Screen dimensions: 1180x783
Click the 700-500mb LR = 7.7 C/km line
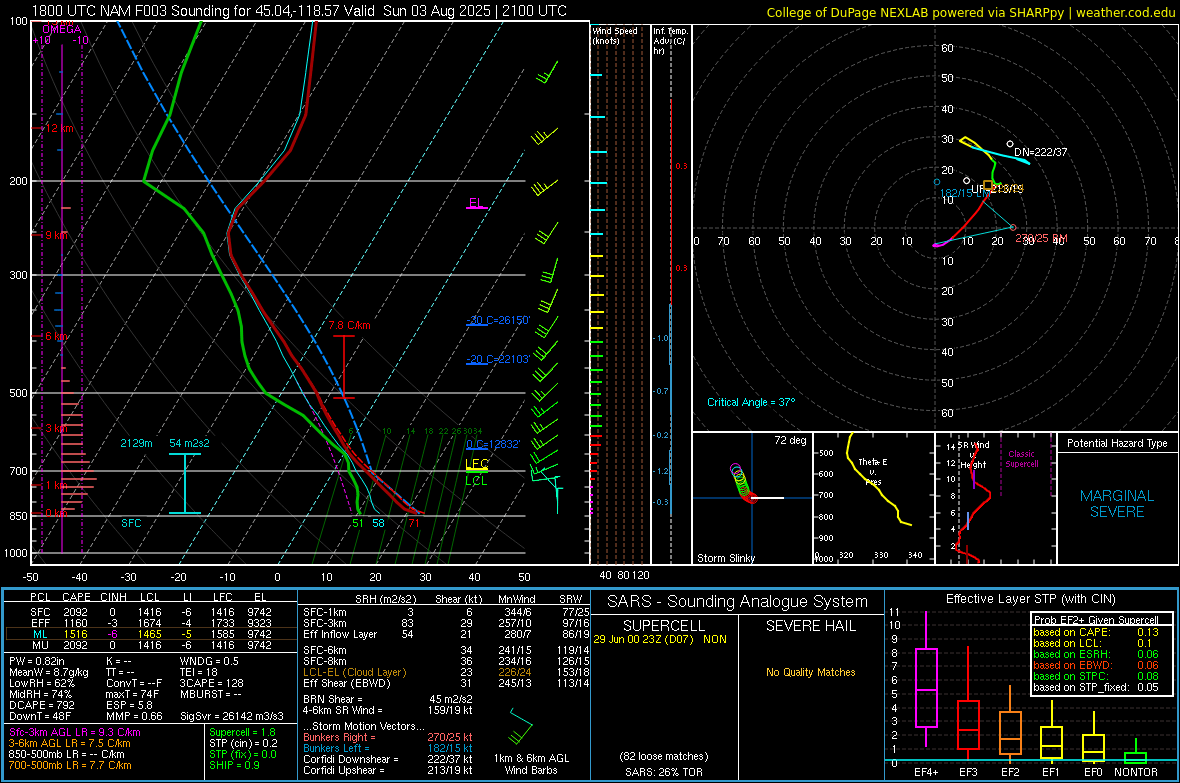click(x=70, y=766)
